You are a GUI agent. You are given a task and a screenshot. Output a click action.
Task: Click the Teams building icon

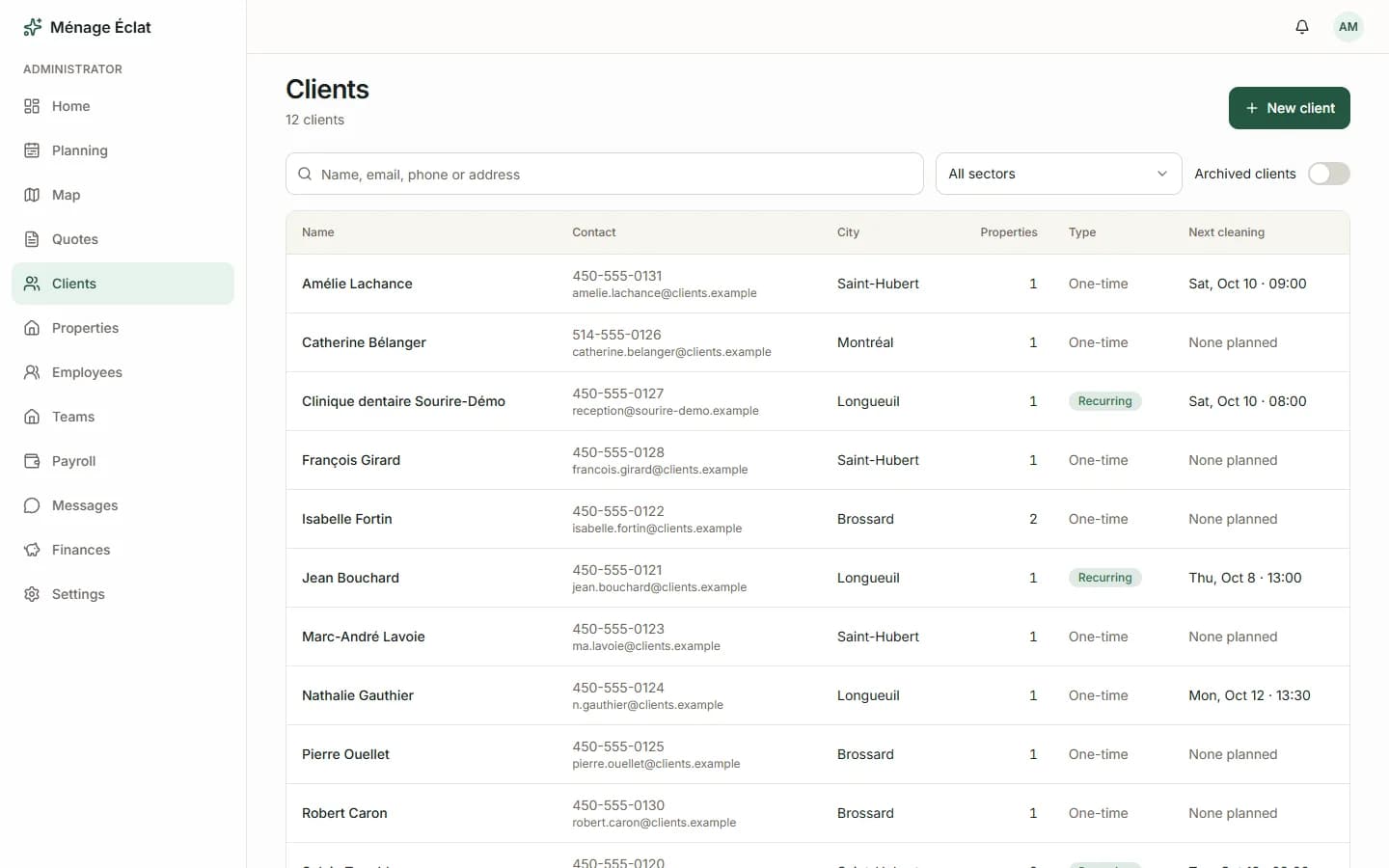tap(32, 417)
